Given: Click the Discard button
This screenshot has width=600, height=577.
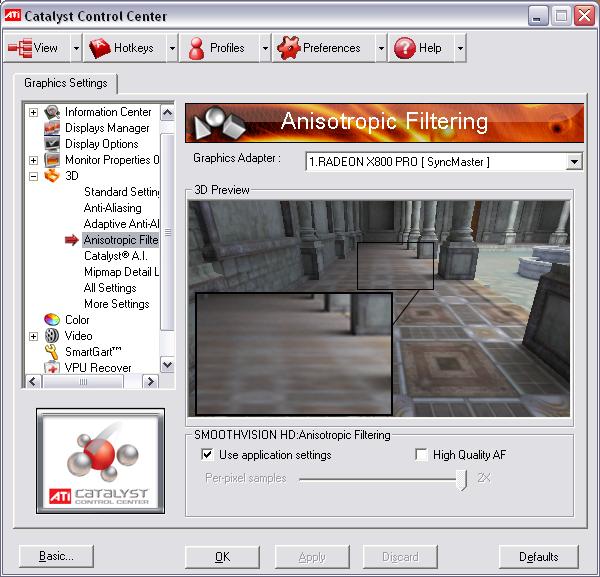Looking at the screenshot, I should coord(400,557).
